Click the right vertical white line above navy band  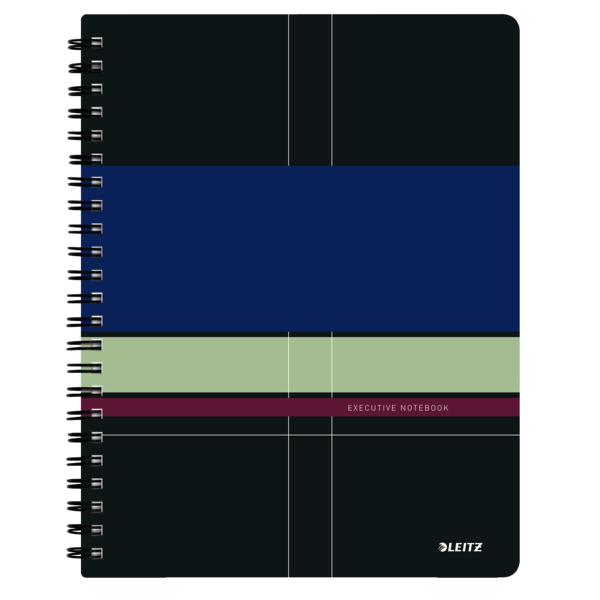coord(331,90)
